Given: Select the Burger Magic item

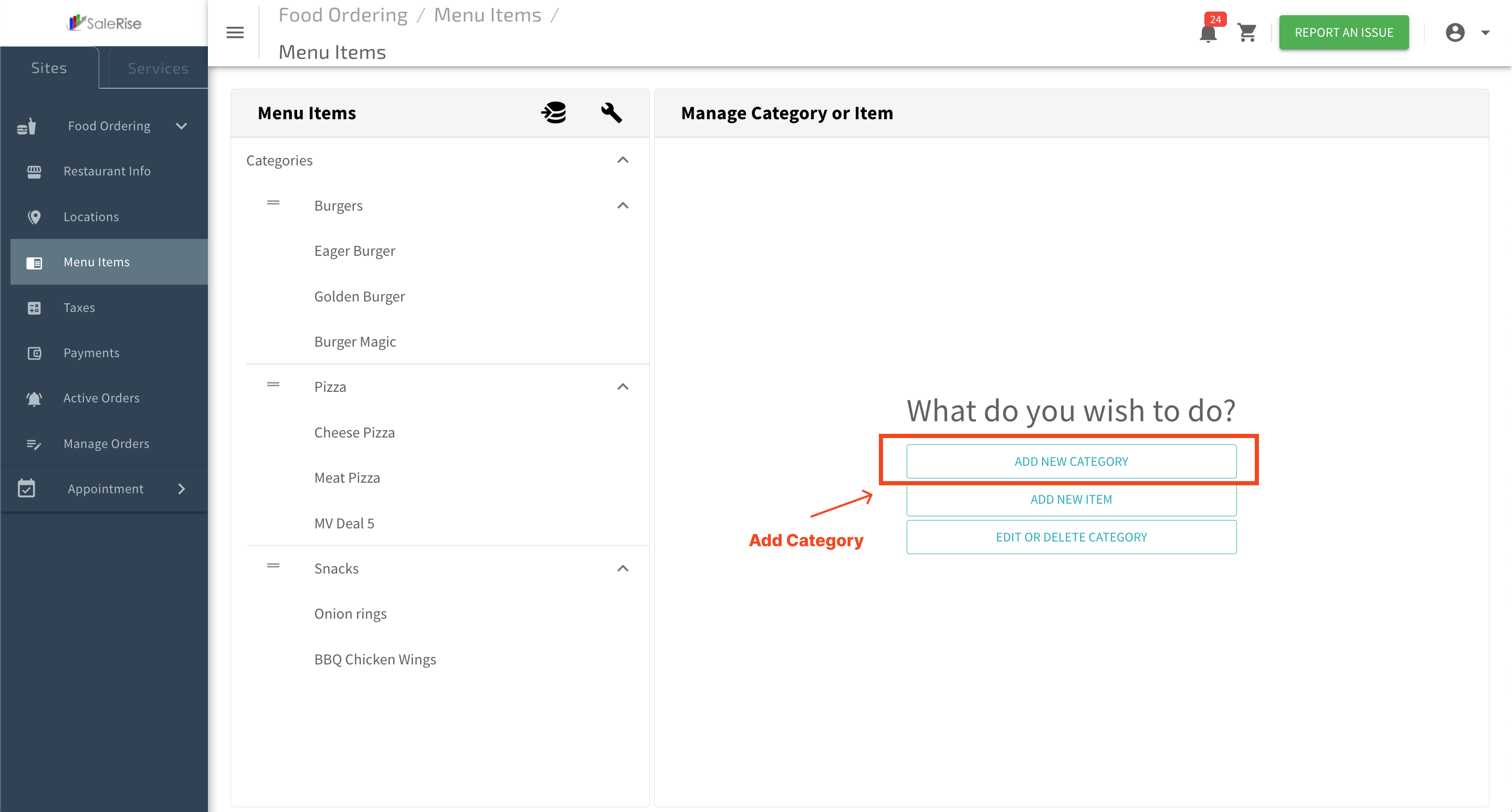Looking at the screenshot, I should pyautogui.click(x=355, y=342).
